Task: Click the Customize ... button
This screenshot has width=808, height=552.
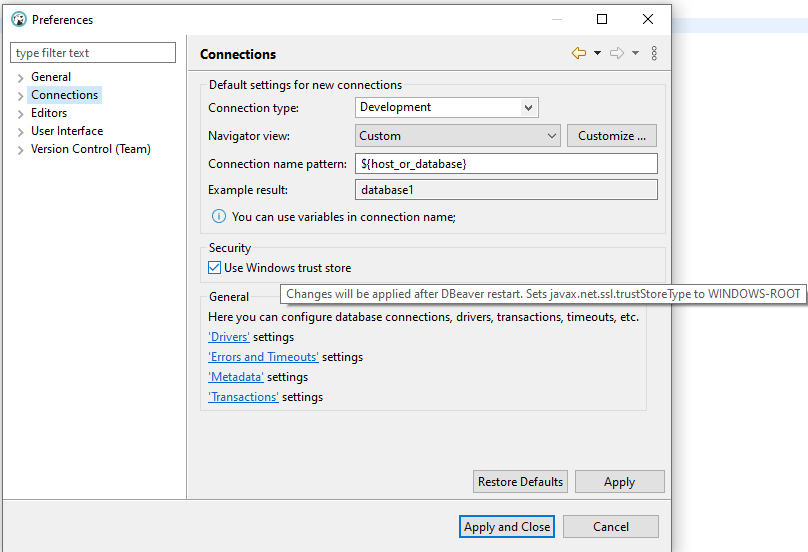Action: (612, 136)
